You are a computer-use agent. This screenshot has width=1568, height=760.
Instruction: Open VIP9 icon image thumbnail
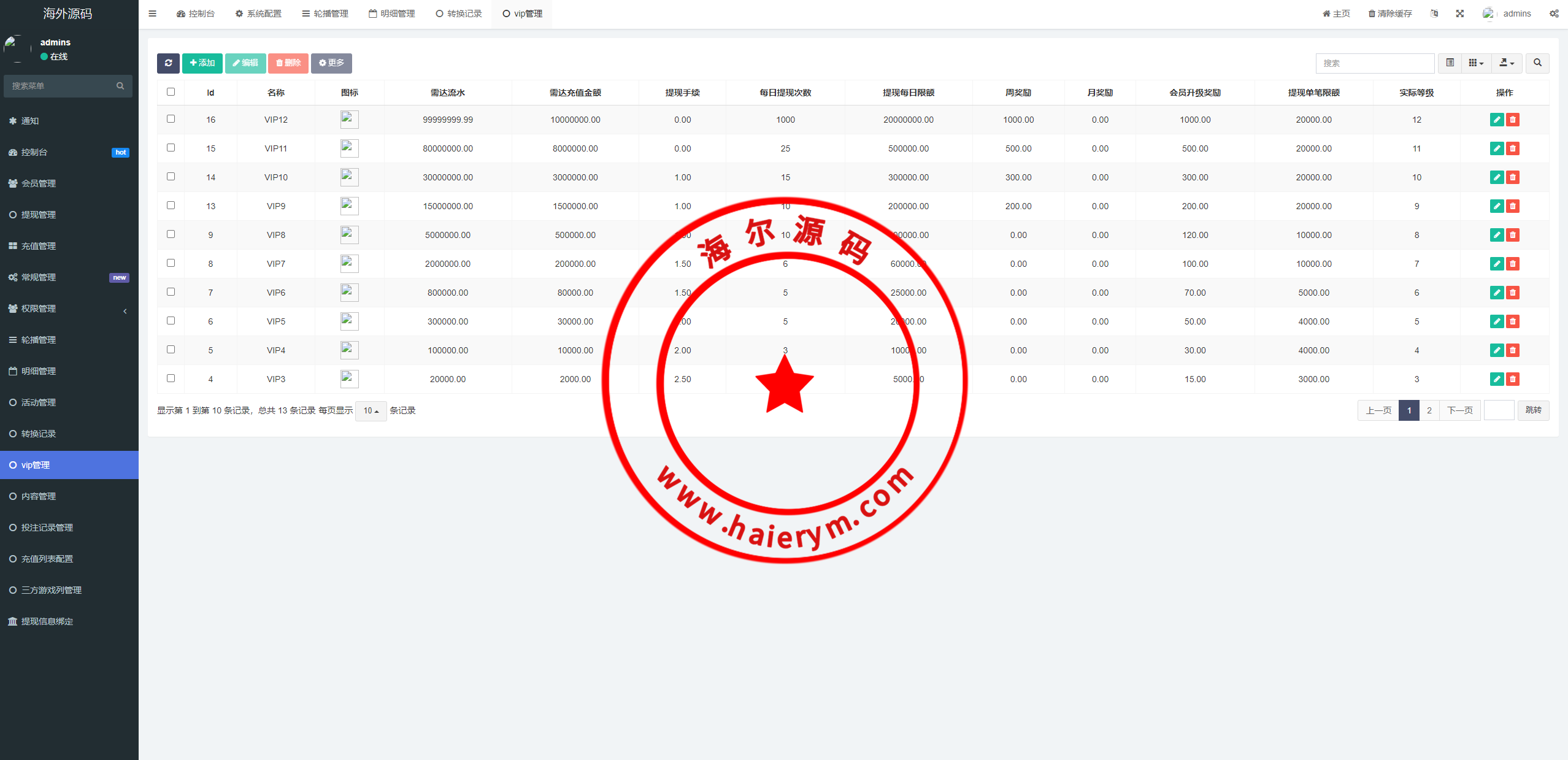click(349, 205)
